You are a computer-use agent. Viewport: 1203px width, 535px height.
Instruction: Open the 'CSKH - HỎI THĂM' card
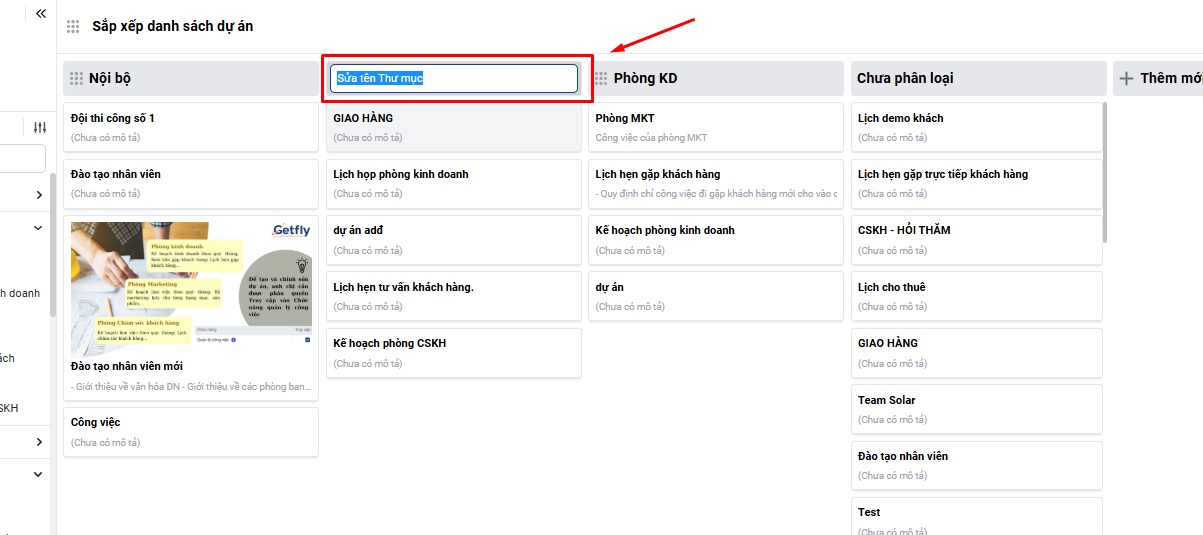click(x=976, y=239)
